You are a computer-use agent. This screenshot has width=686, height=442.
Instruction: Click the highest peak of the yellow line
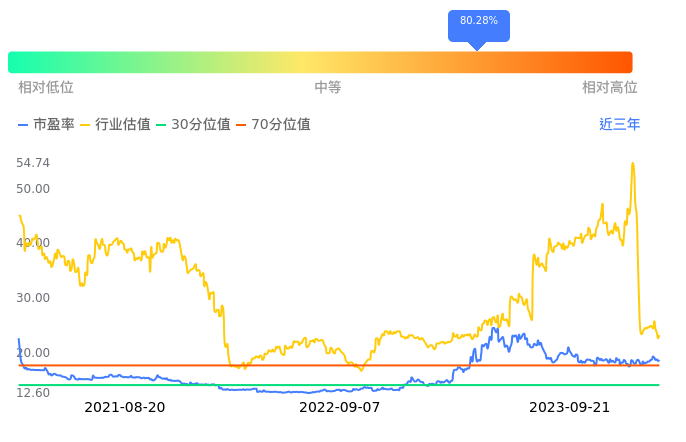(x=632, y=163)
